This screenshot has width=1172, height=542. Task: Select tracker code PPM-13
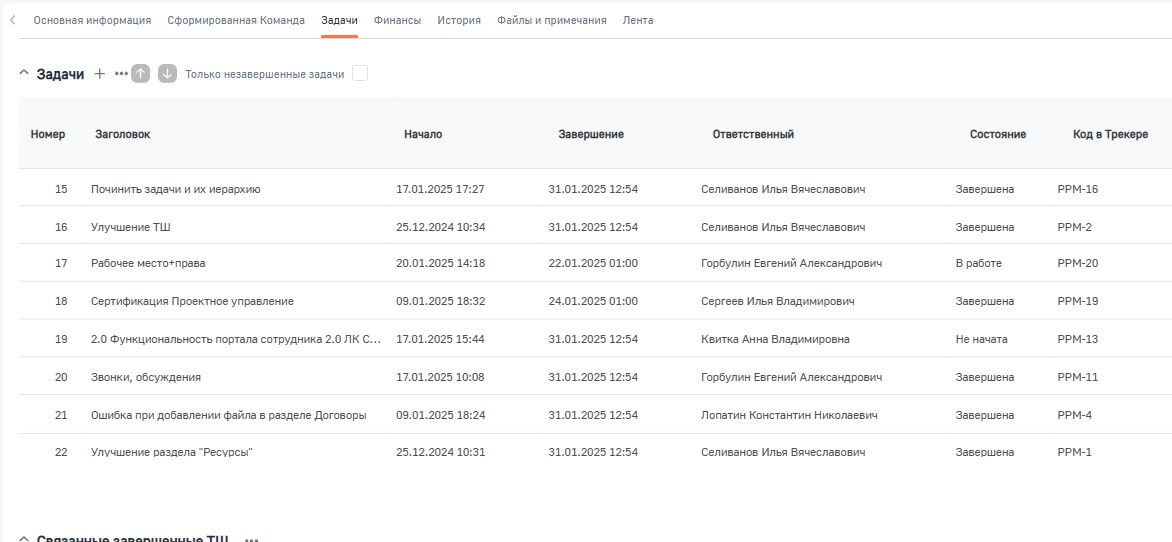pyautogui.click(x=1078, y=339)
